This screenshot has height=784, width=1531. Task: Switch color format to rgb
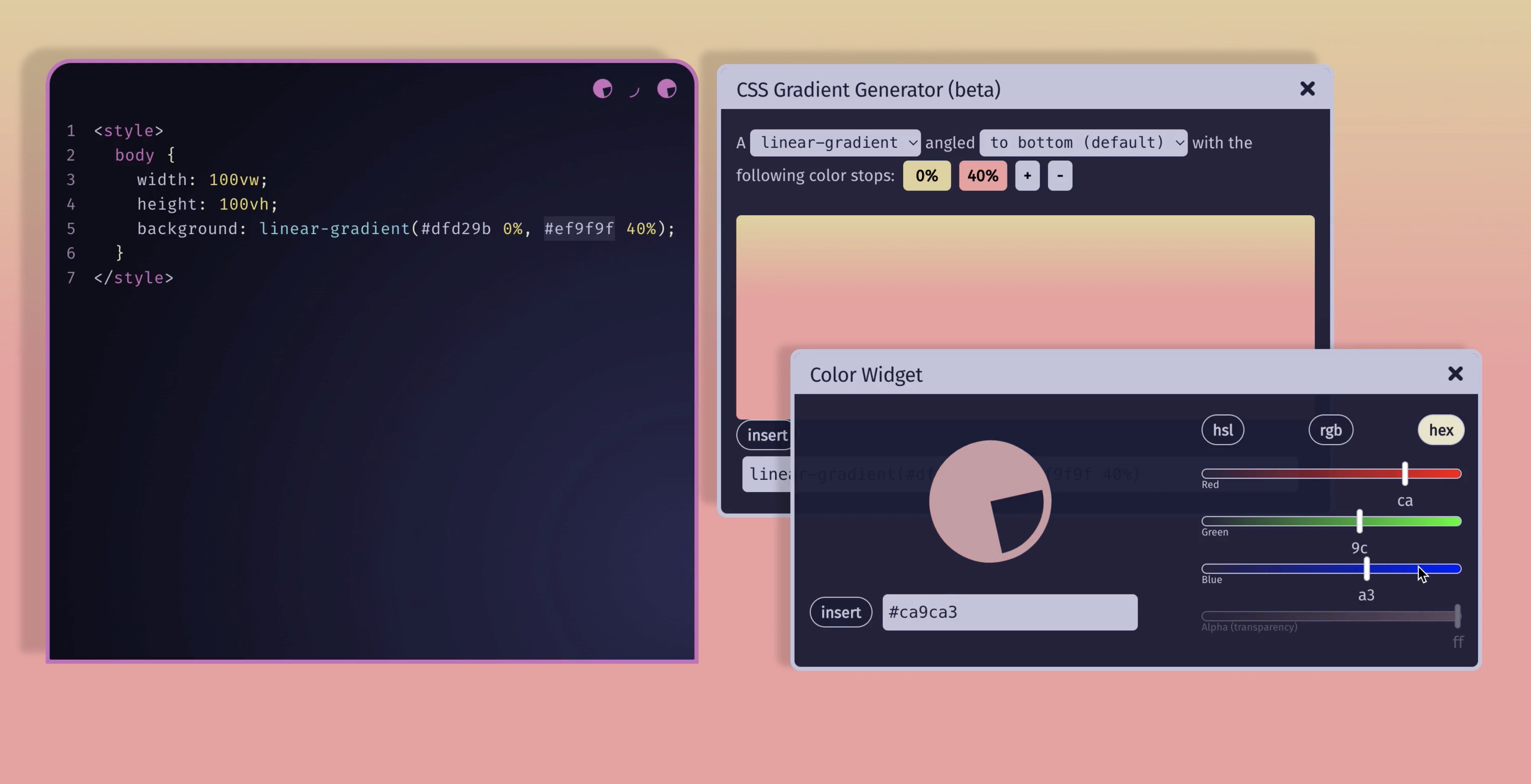[x=1331, y=430]
